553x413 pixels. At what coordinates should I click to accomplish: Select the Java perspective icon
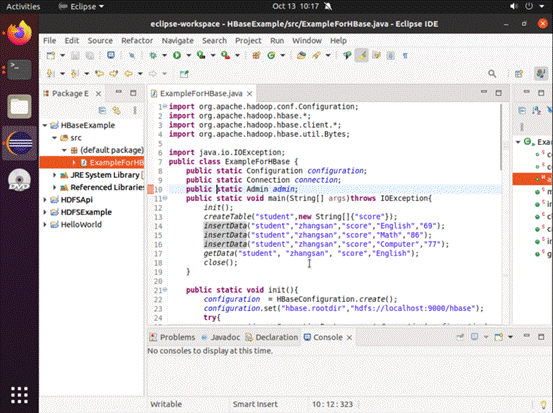(541, 74)
